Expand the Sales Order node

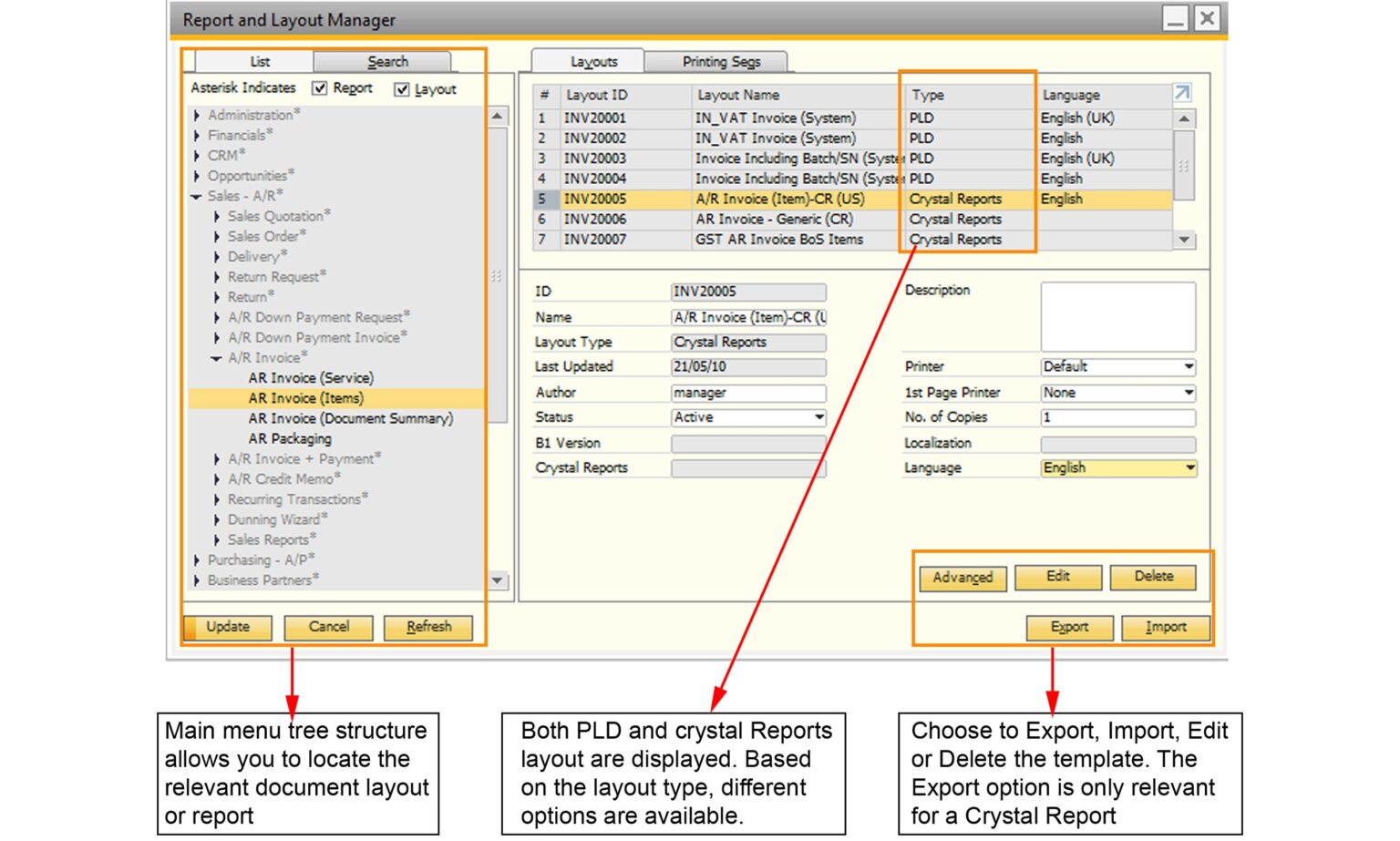[x=217, y=237]
